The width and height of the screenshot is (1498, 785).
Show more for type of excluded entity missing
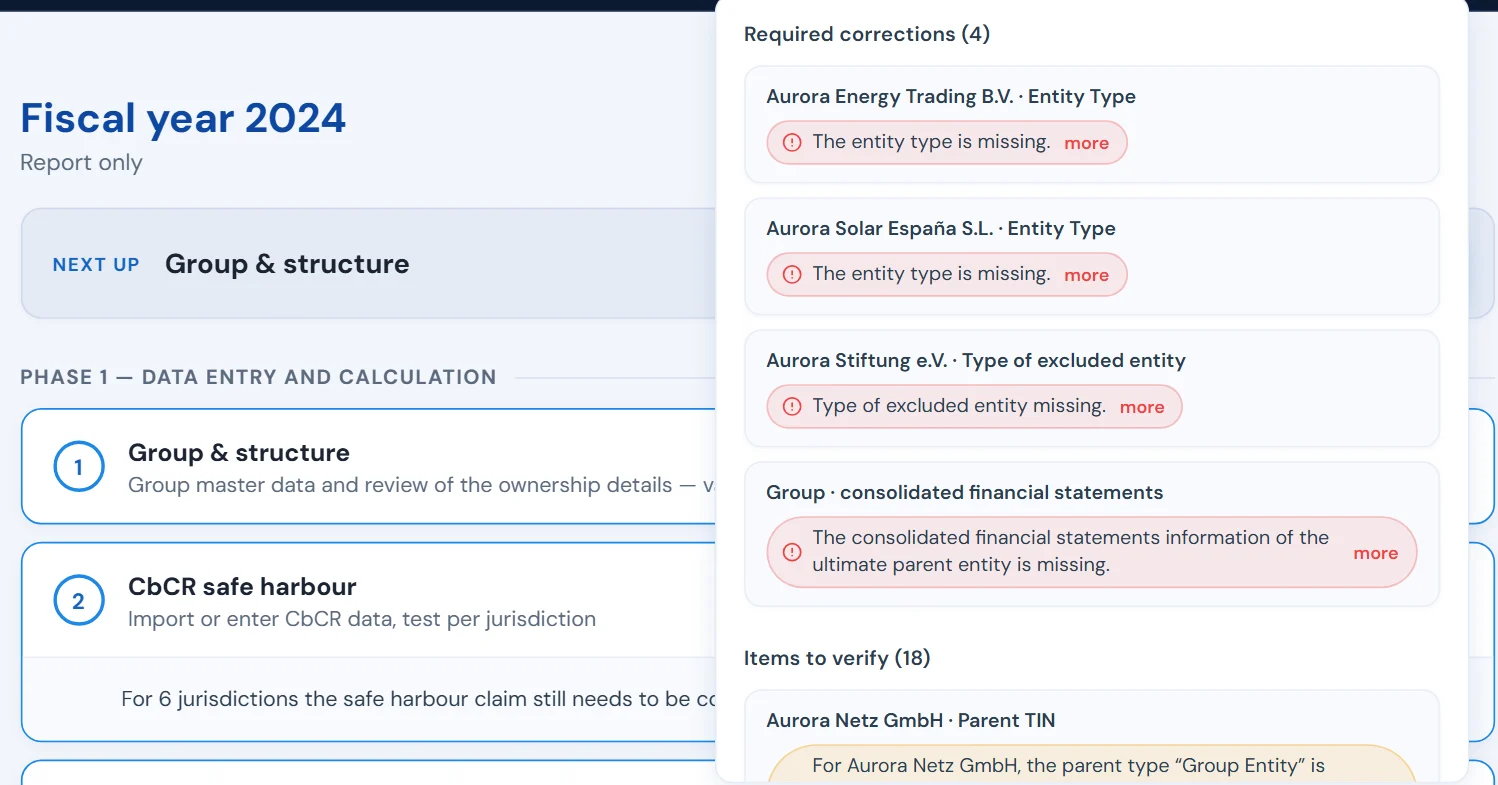point(1142,407)
